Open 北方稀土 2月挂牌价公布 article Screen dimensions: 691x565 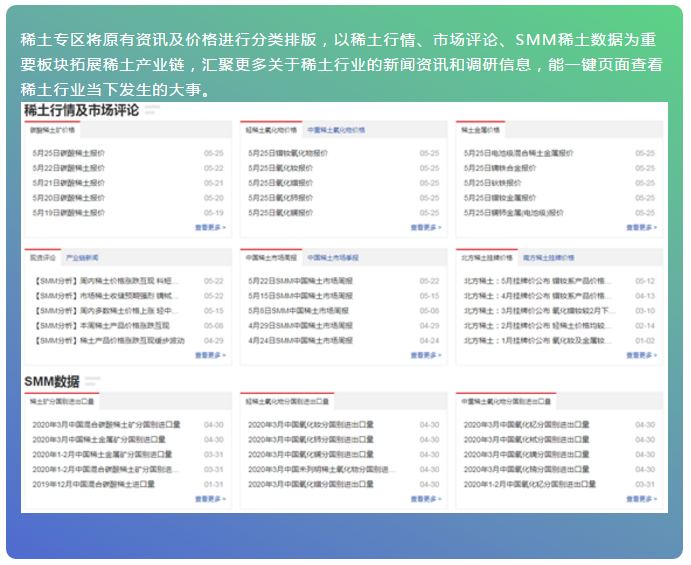point(537,326)
